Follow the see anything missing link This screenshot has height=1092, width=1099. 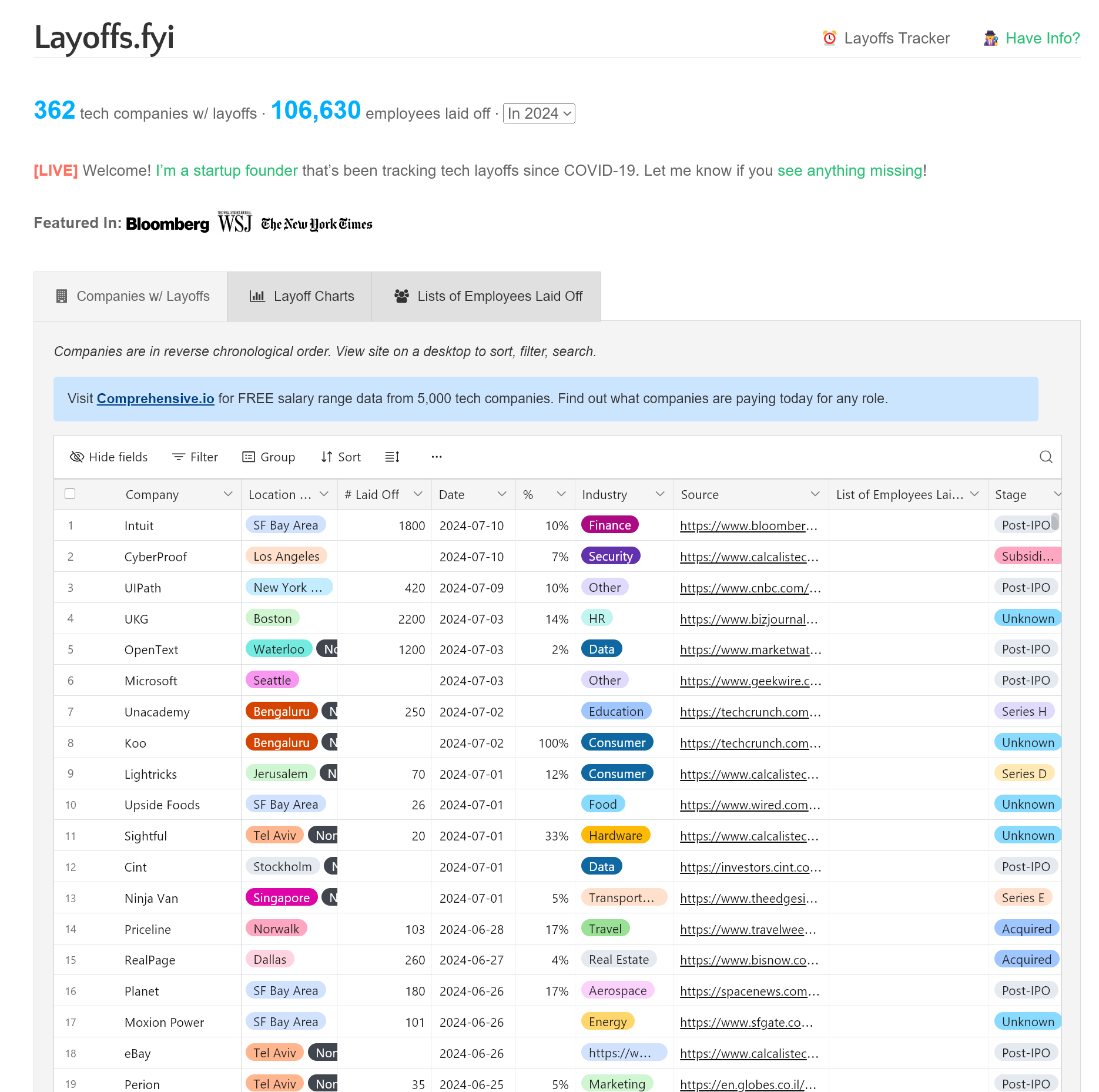point(850,170)
